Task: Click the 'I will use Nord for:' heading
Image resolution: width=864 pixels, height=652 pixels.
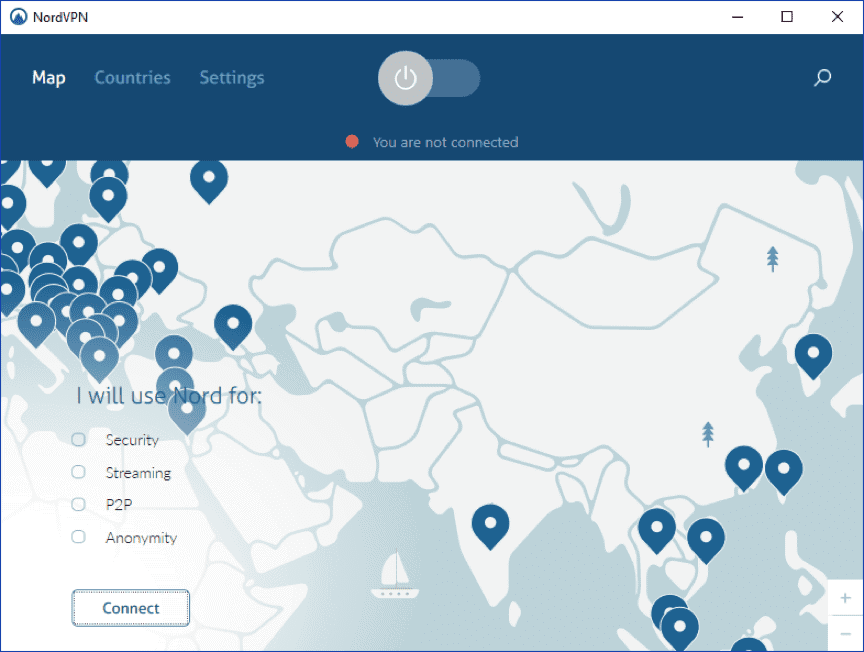Action: [x=169, y=395]
